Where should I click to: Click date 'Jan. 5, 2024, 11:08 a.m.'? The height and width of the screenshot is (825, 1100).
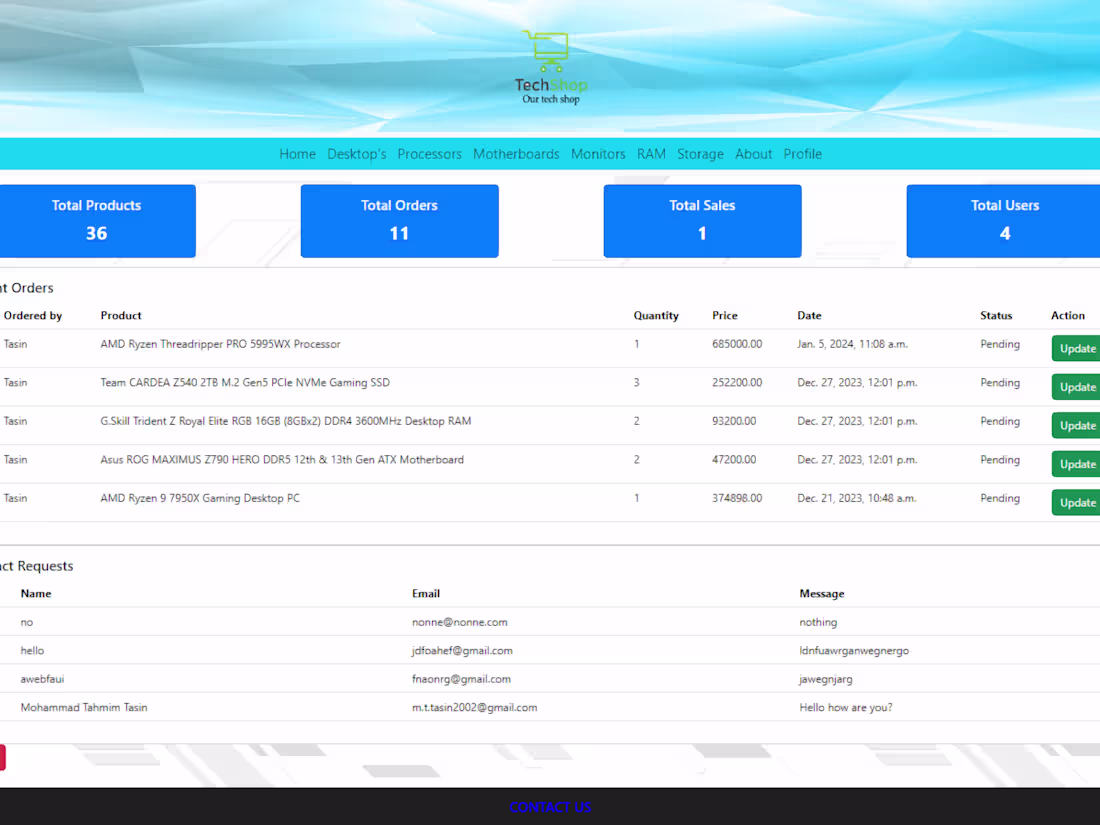852,344
